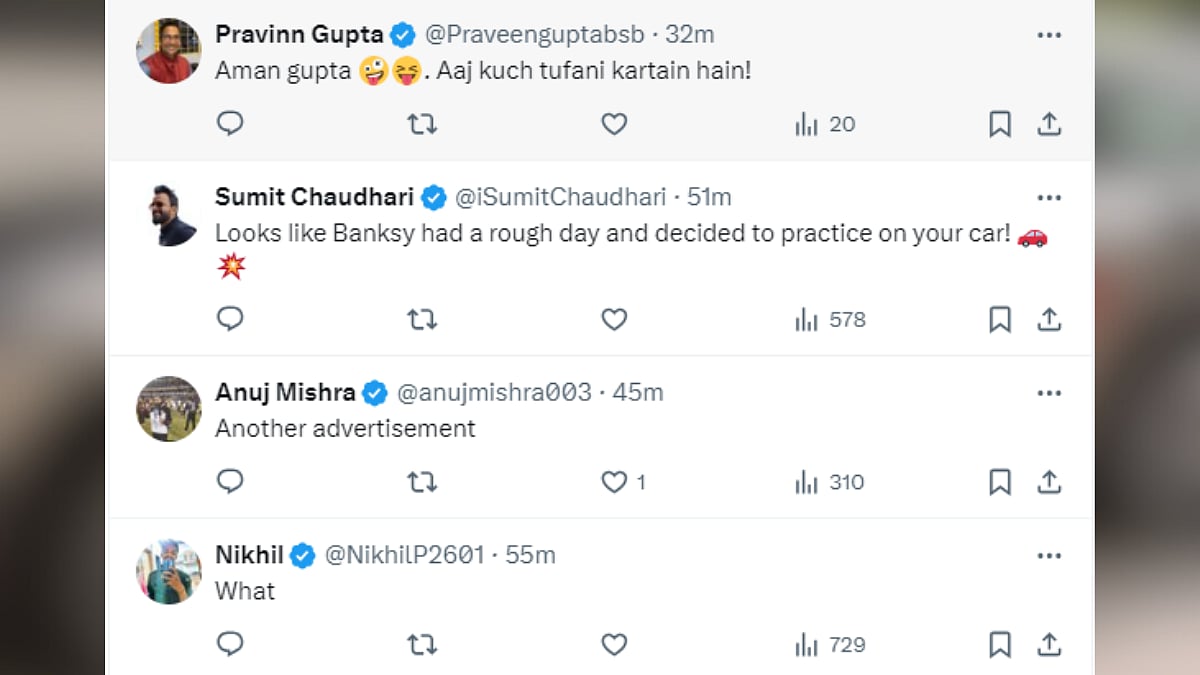View analytics showing 729 views
Screen dimensions: 1200x675
pyautogui.click(x=830, y=645)
